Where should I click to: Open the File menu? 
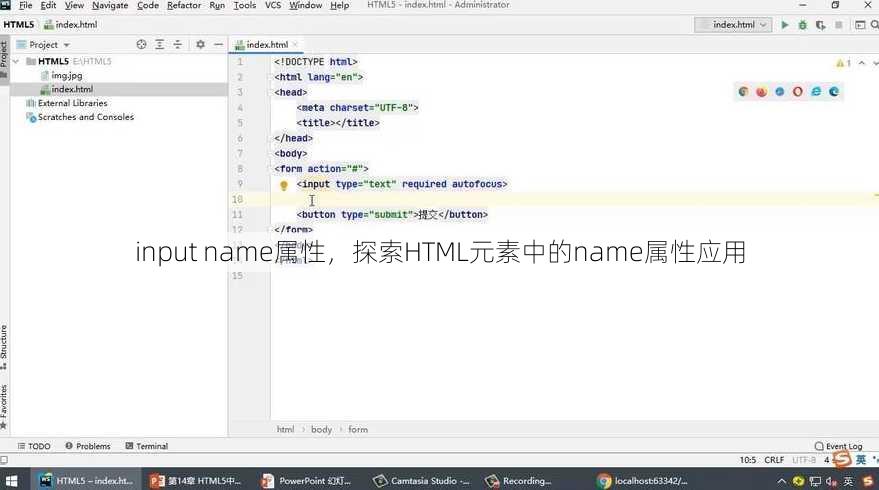[x=25, y=5]
